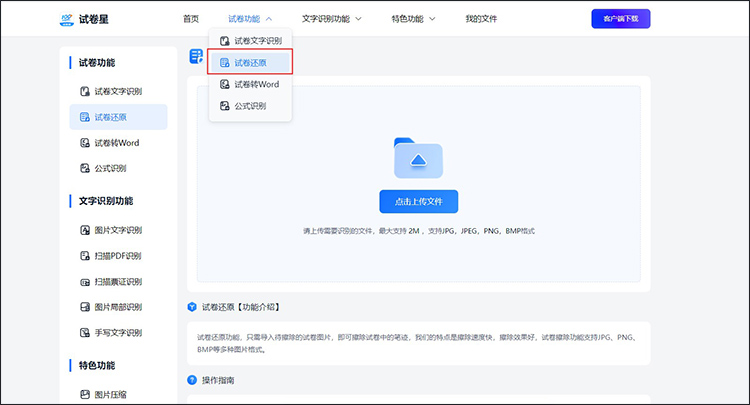Open the 试卷功能 top menu
Screen dimensions: 750x405
pos(244,19)
